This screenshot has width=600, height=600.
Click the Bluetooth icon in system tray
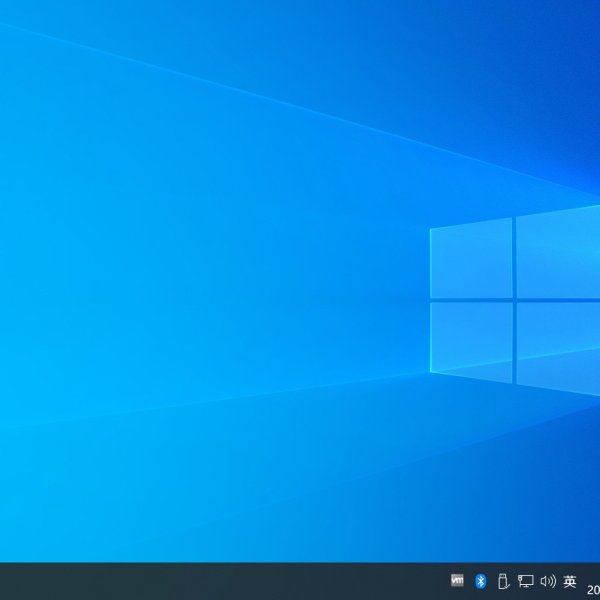(x=480, y=581)
